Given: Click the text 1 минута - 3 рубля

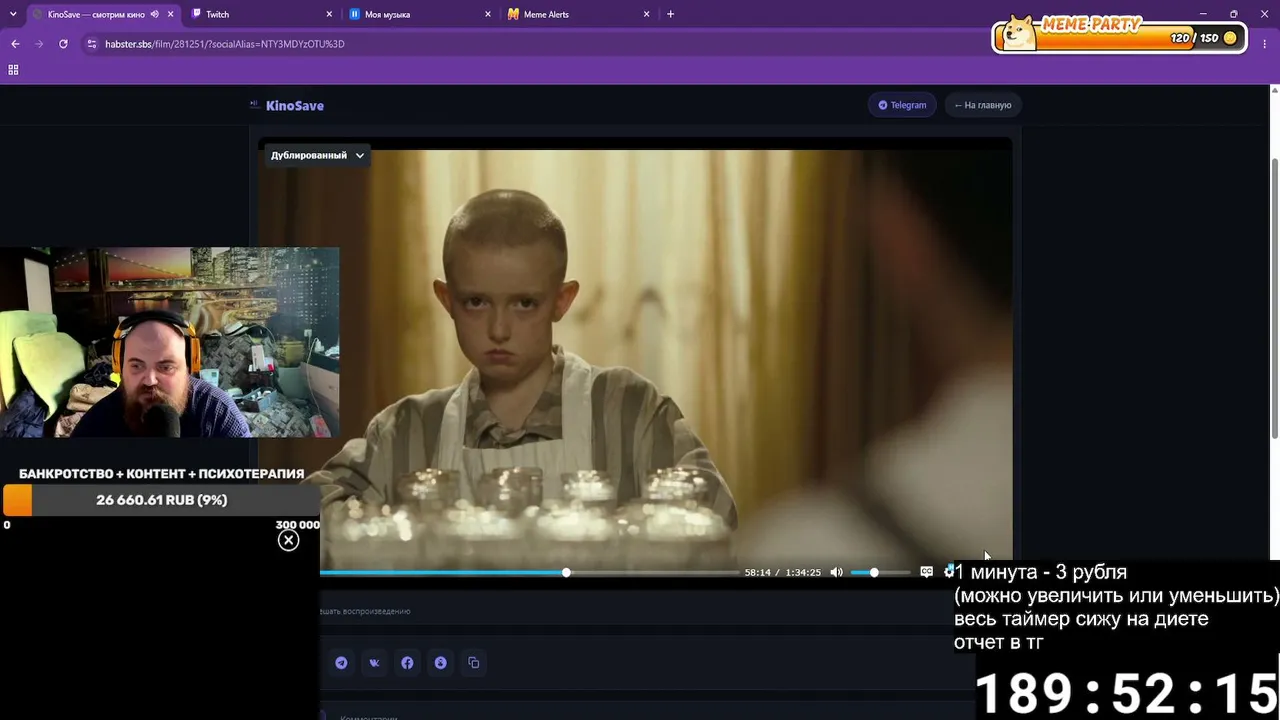Looking at the screenshot, I should point(1041,572).
